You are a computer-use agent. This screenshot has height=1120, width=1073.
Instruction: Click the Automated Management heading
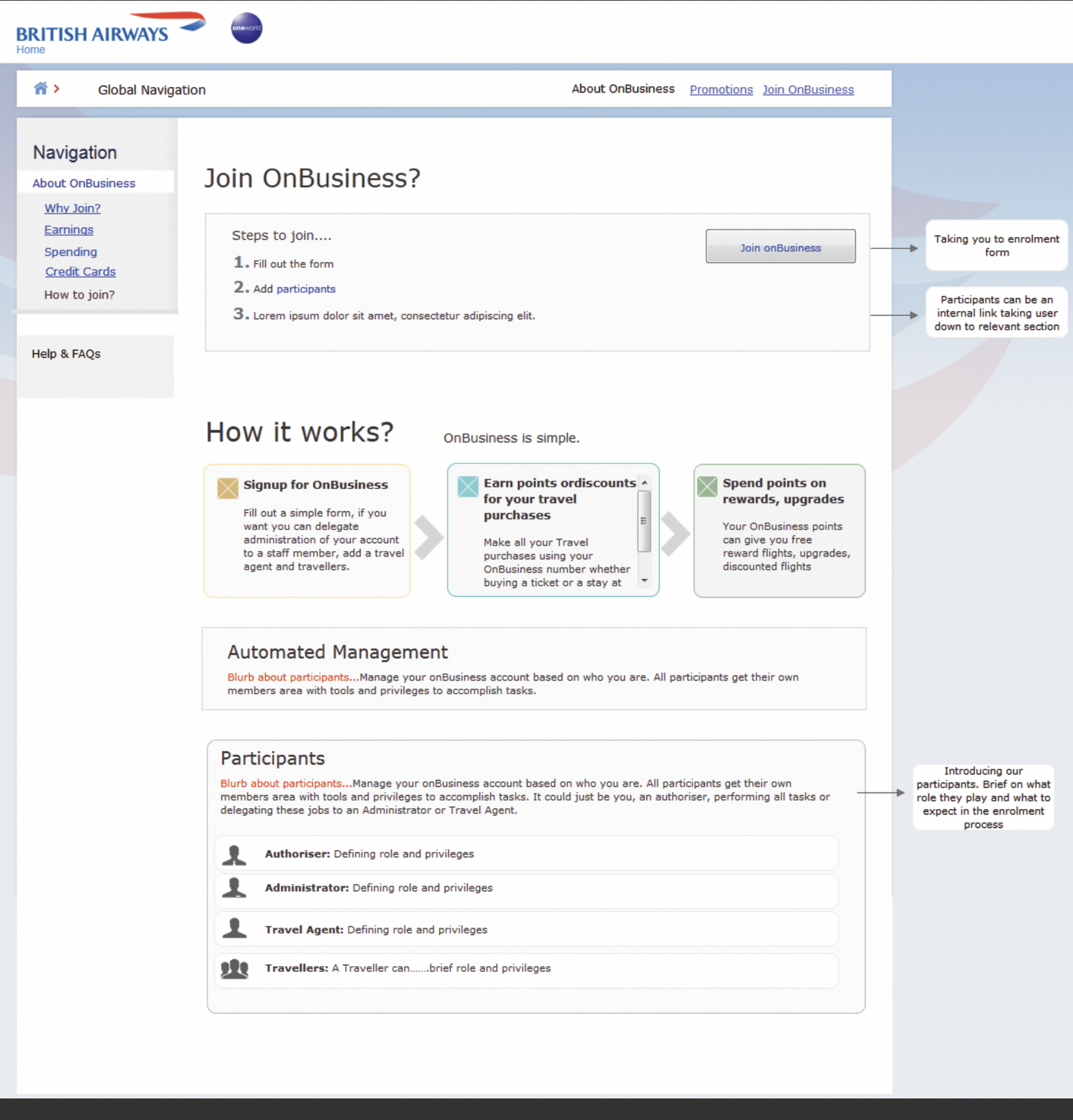coord(338,652)
